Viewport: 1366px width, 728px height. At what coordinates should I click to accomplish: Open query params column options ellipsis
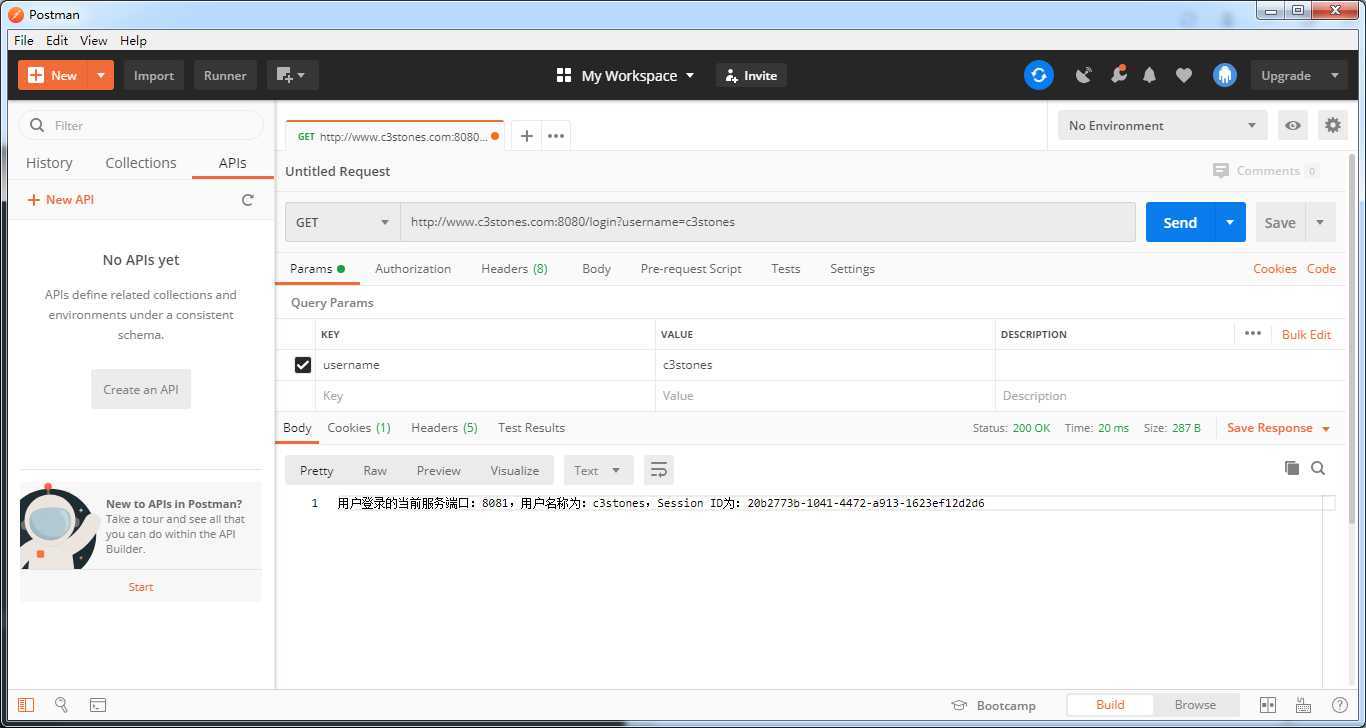[x=1252, y=334]
